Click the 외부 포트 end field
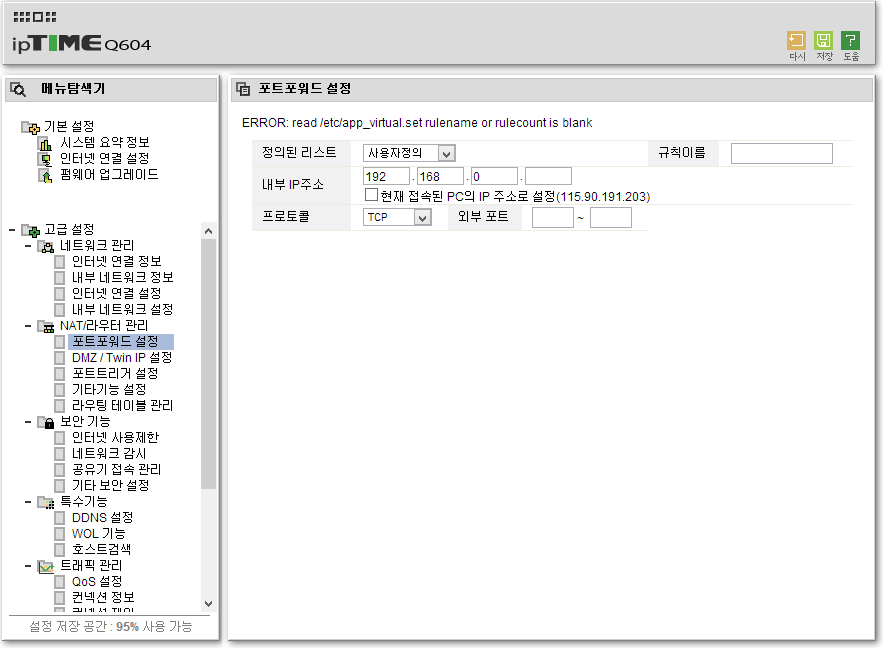The height and width of the screenshot is (658, 886). tap(611, 218)
